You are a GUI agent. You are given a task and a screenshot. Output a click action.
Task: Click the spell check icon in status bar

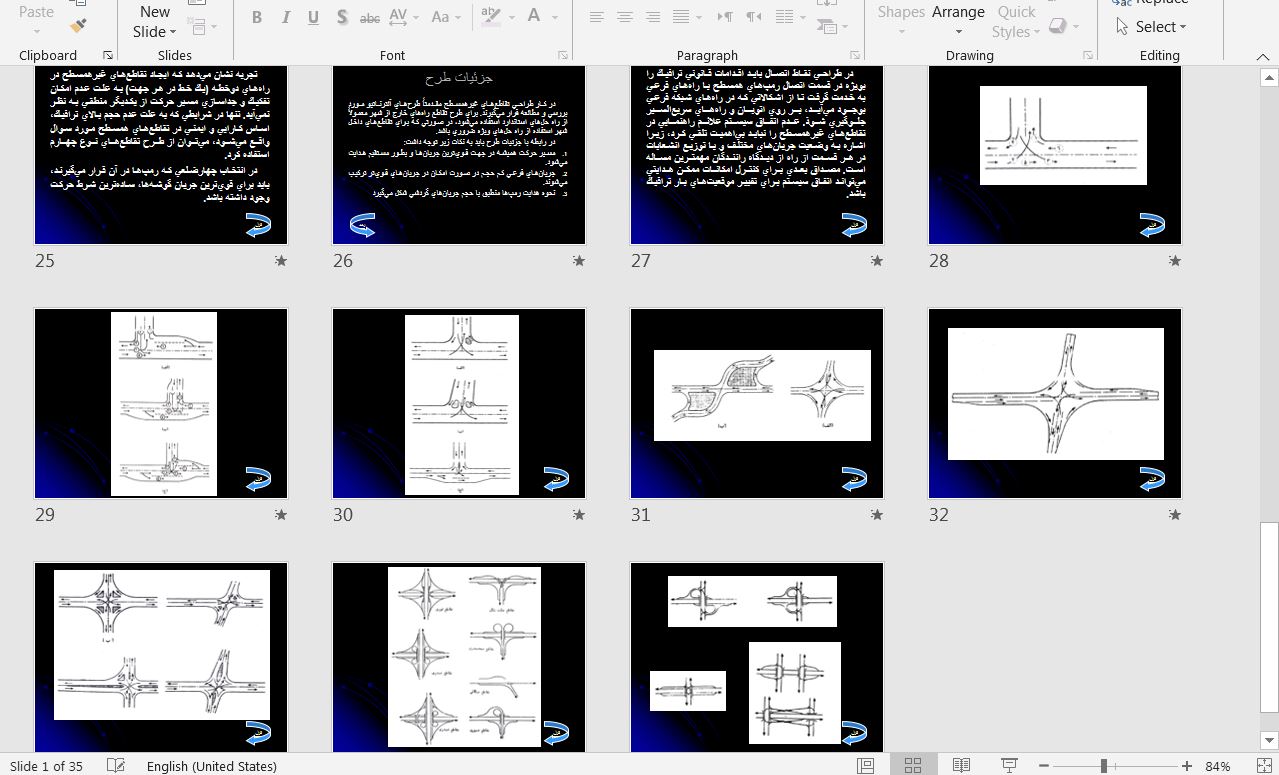coord(116,766)
